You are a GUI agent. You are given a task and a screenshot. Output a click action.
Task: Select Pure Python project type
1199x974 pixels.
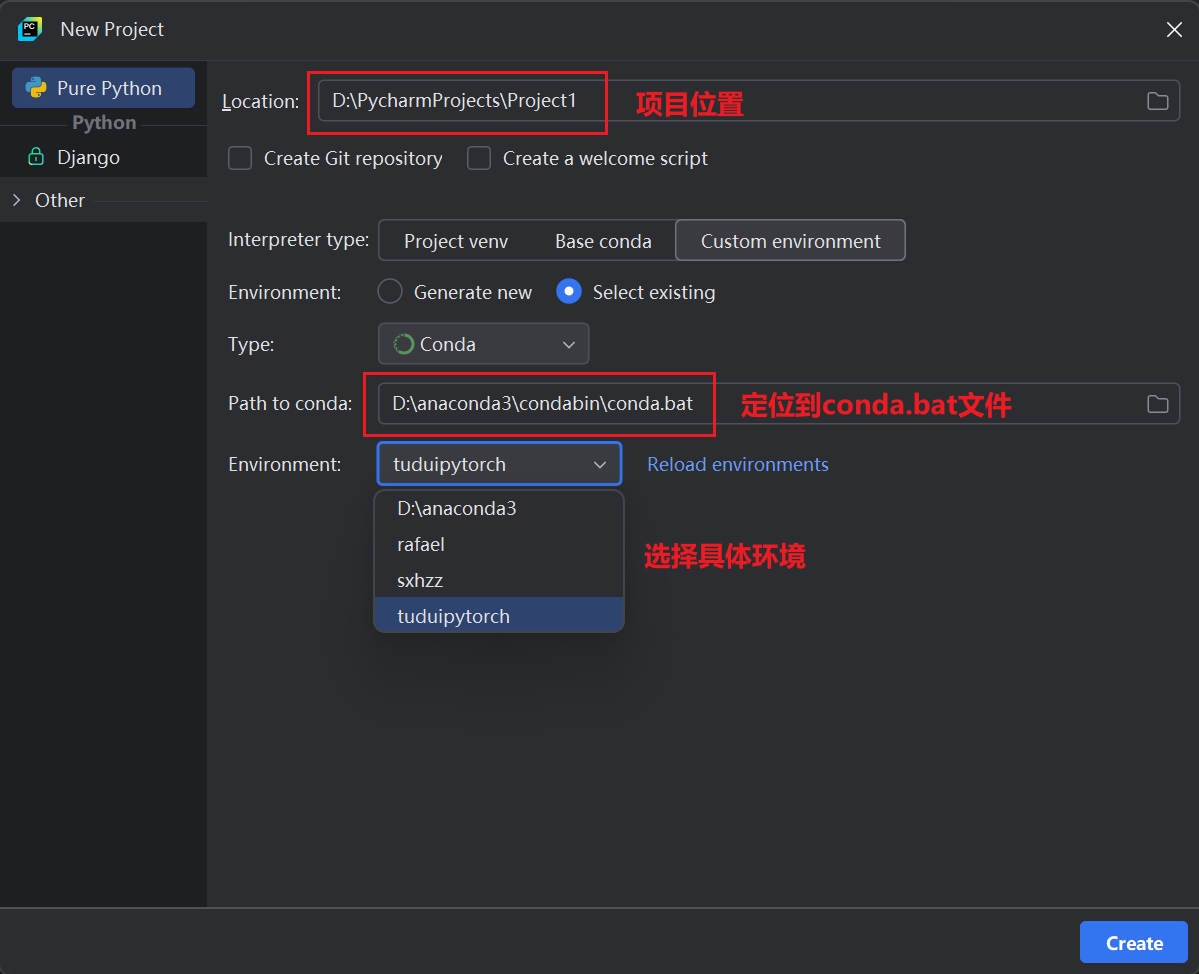pos(103,88)
